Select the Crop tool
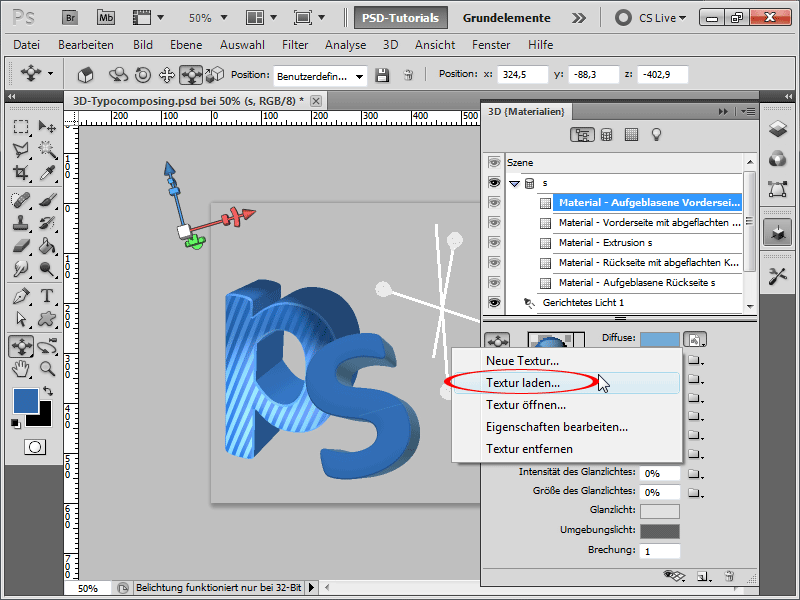This screenshot has height=600, width=800. [x=21, y=173]
